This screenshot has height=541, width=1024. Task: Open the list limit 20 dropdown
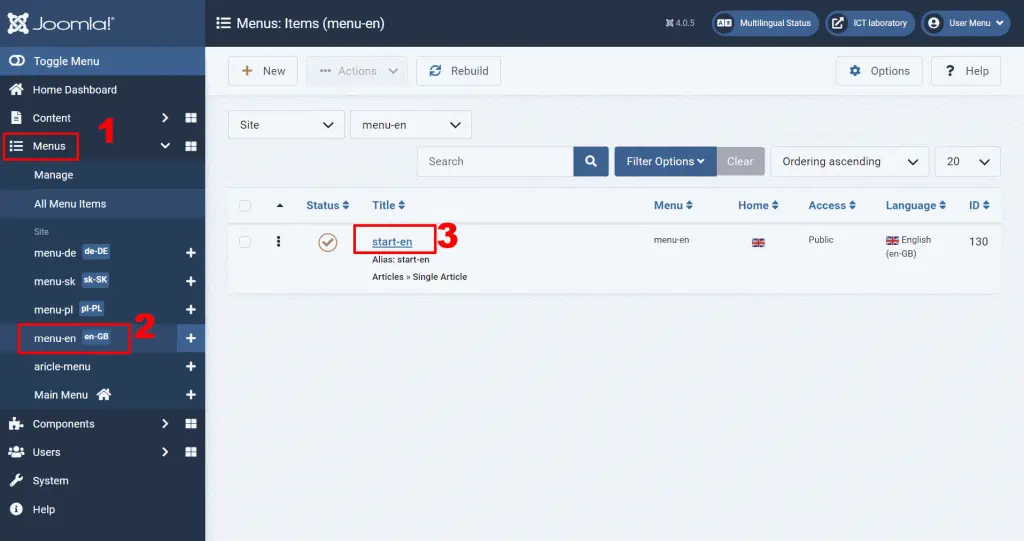coord(968,161)
